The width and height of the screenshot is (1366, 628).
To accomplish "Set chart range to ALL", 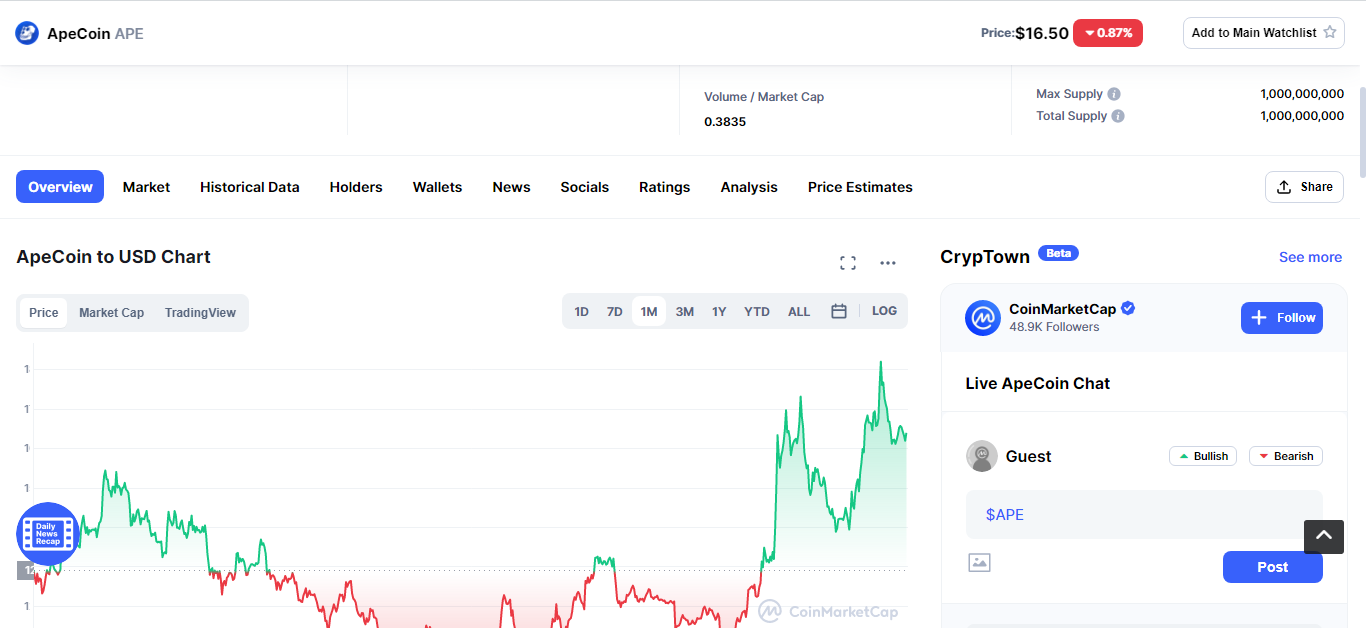I will point(799,311).
